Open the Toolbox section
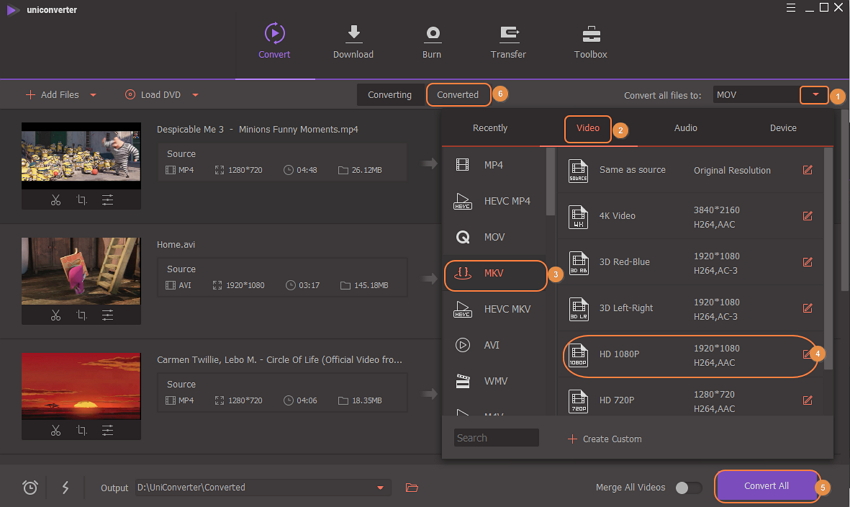850x507 pixels. click(590, 41)
